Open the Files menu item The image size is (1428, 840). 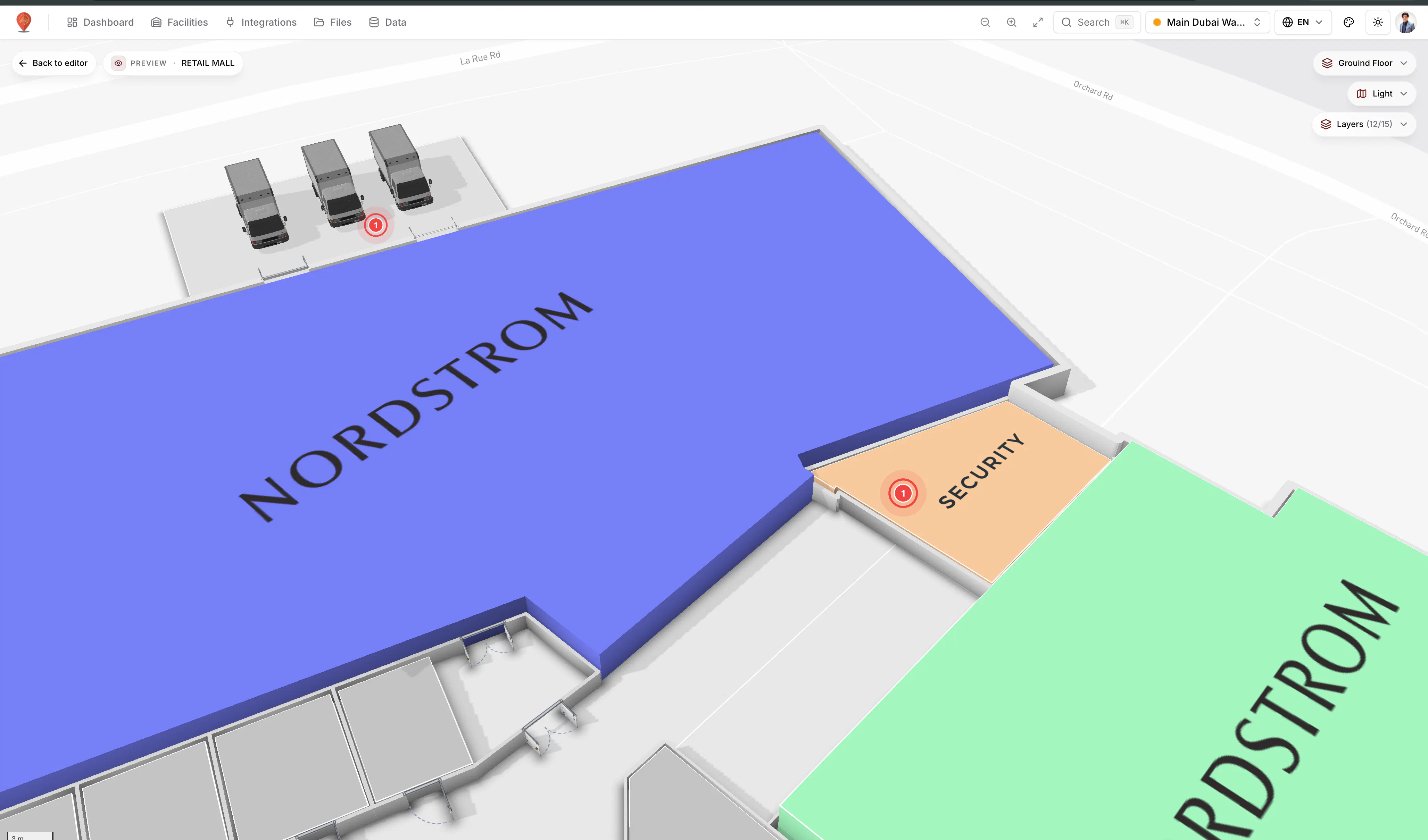pos(333,22)
